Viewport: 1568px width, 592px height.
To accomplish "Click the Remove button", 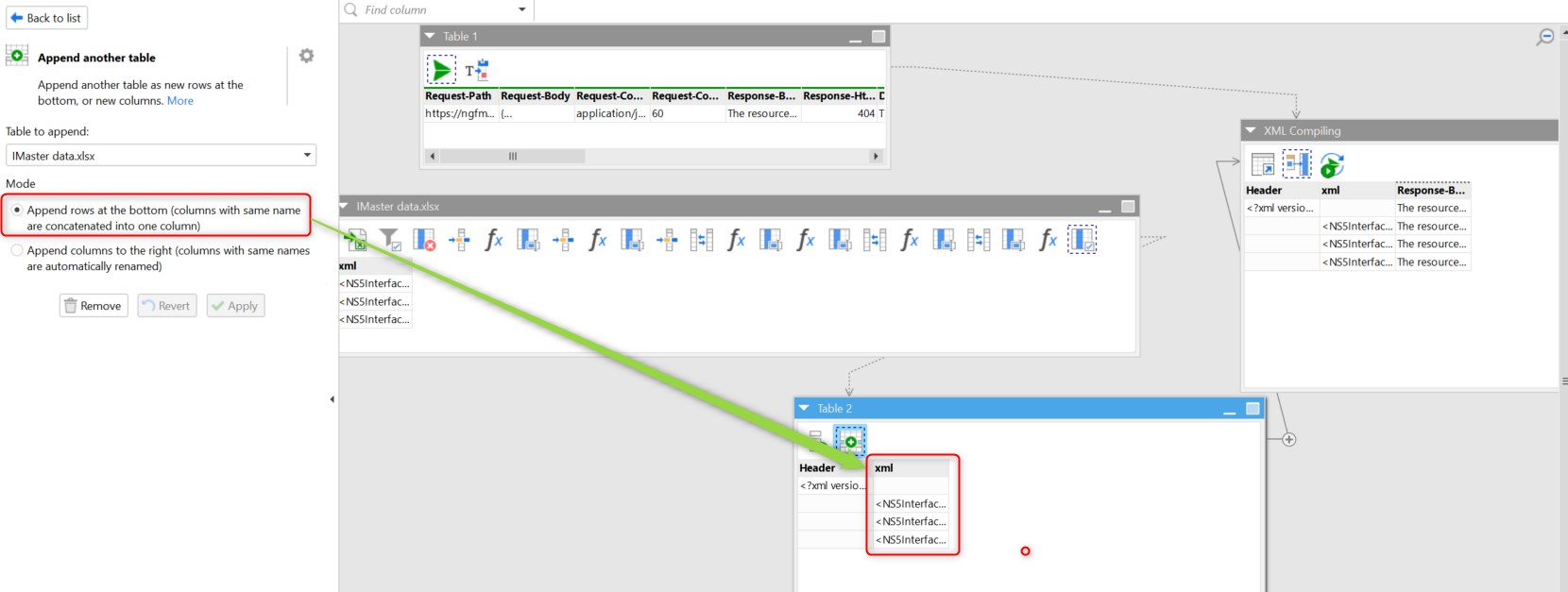I will [x=94, y=306].
